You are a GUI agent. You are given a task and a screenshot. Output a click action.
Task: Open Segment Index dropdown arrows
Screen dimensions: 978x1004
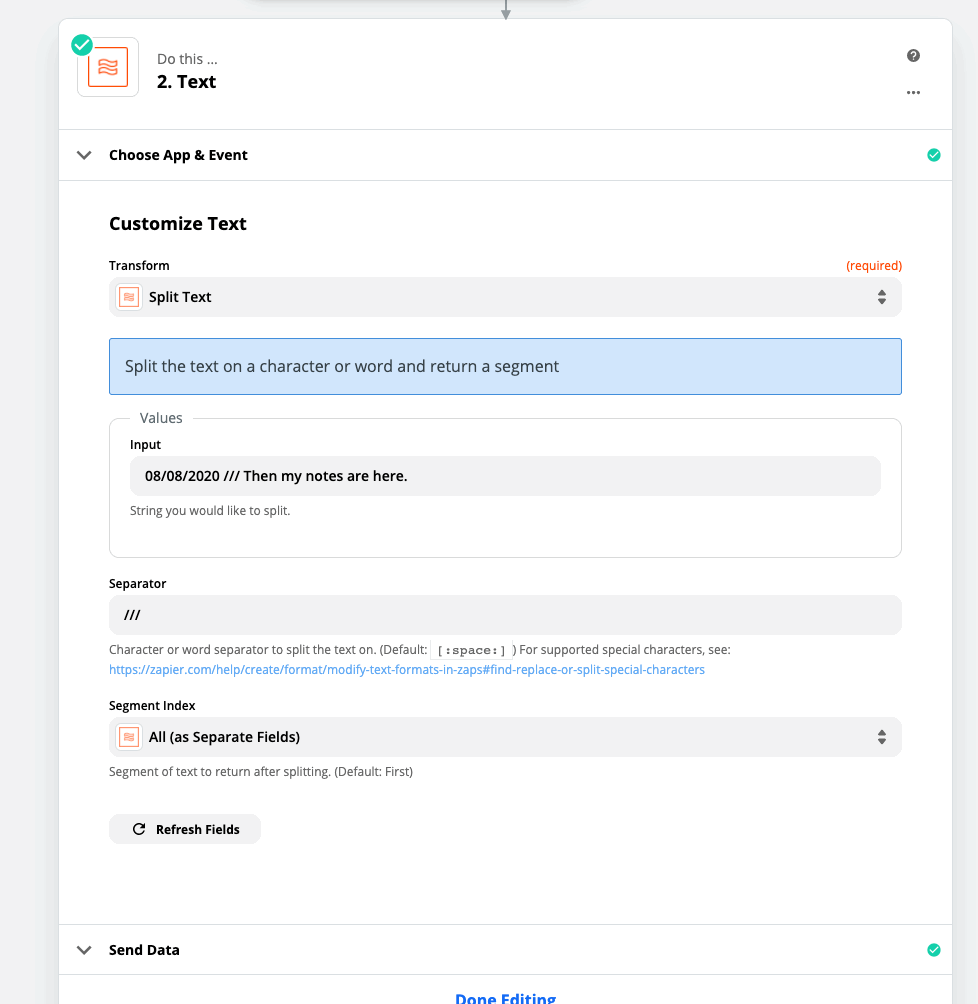pyautogui.click(x=882, y=737)
